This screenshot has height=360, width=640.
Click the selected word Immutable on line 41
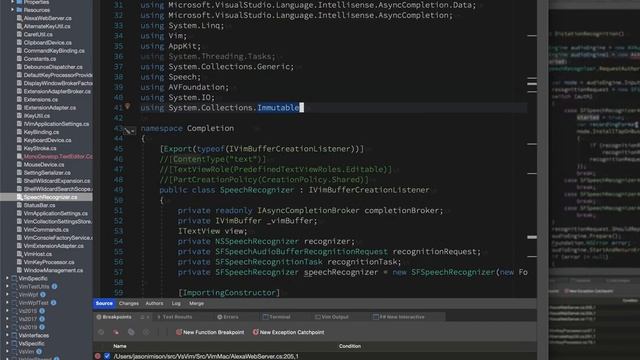[x=278, y=108]
